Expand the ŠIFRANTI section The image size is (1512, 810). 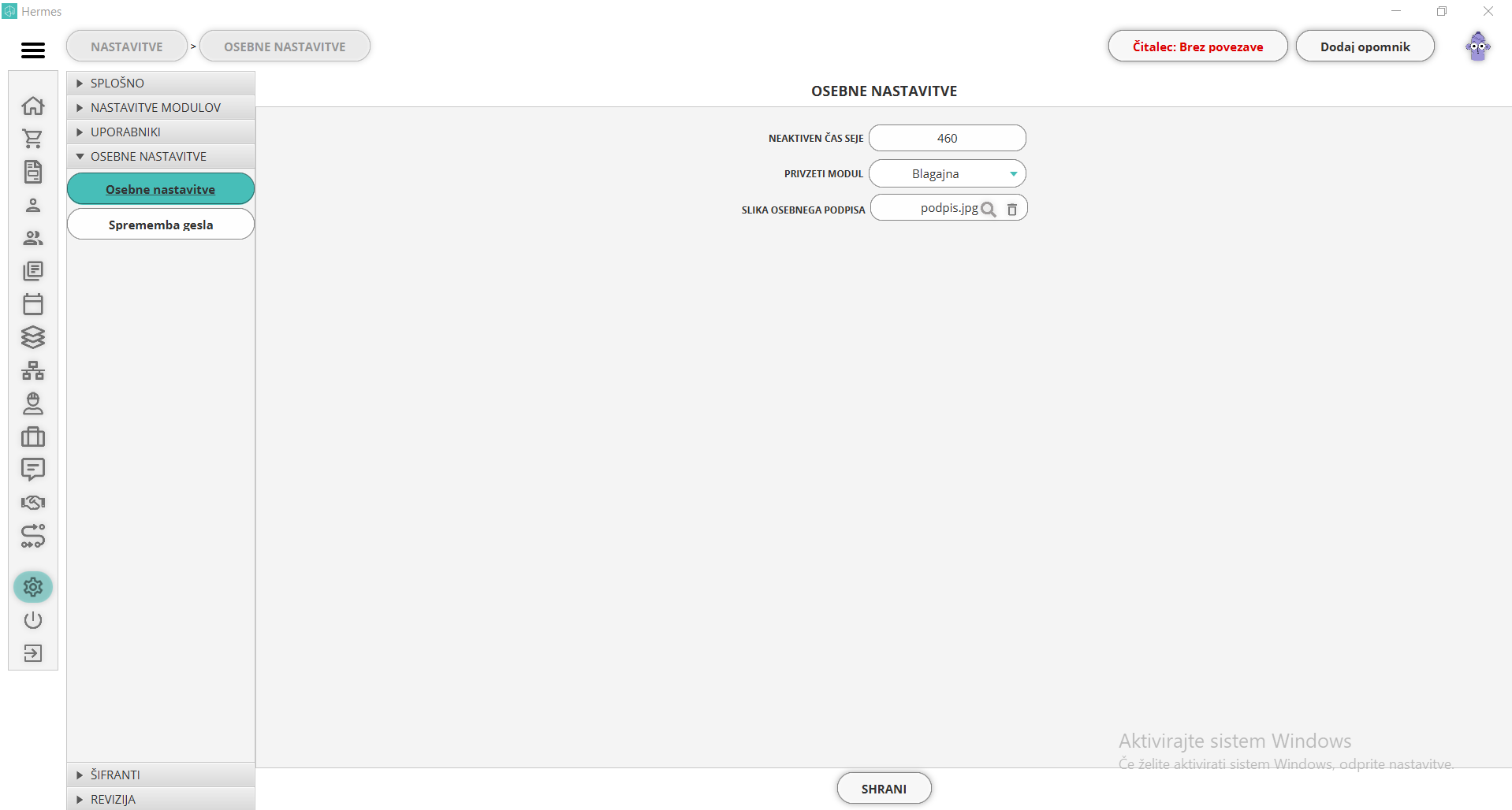(161, 775)
